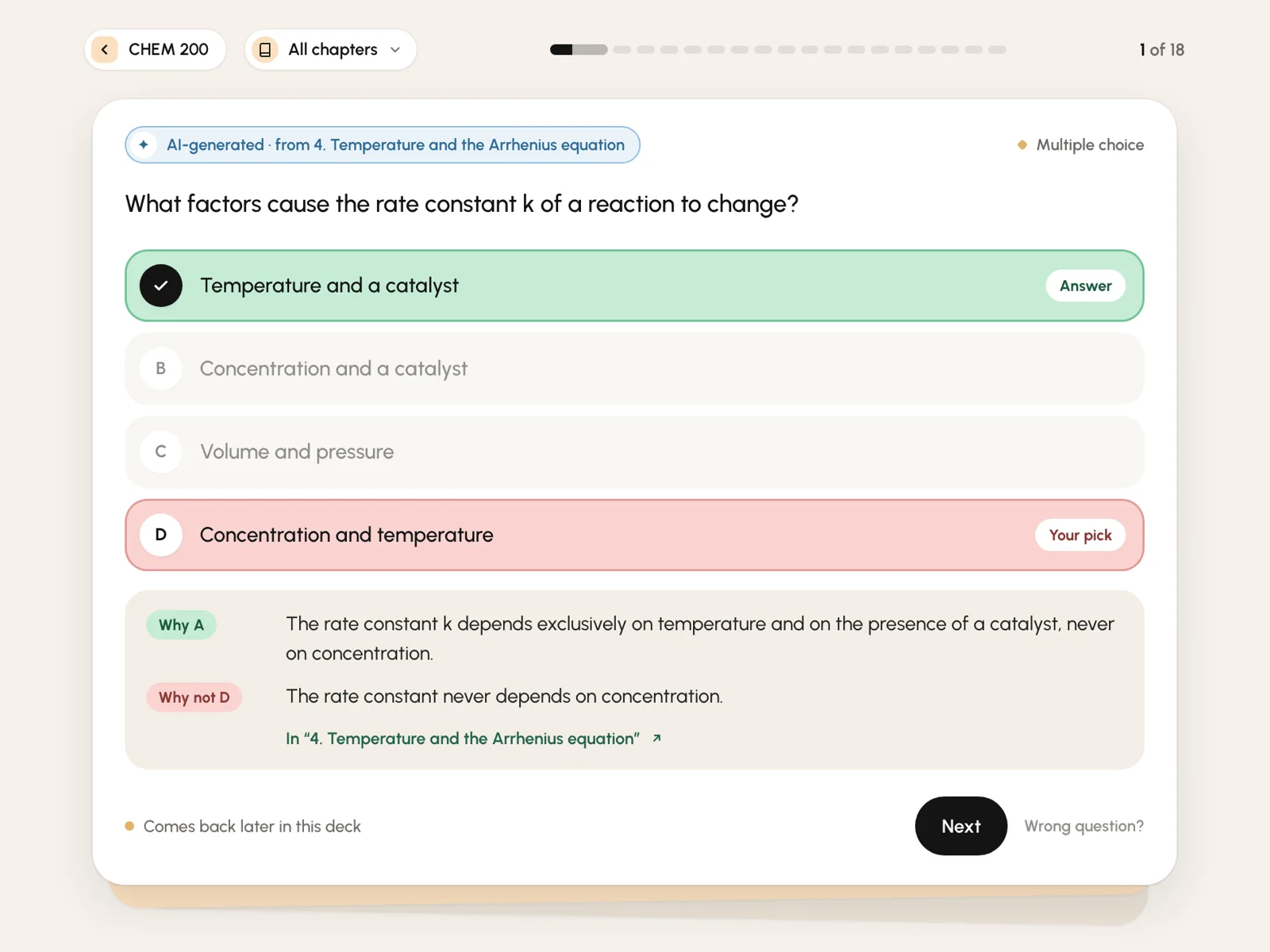Click the Why A tag
Screen dimensions: 1270x952
click(181, 625)
